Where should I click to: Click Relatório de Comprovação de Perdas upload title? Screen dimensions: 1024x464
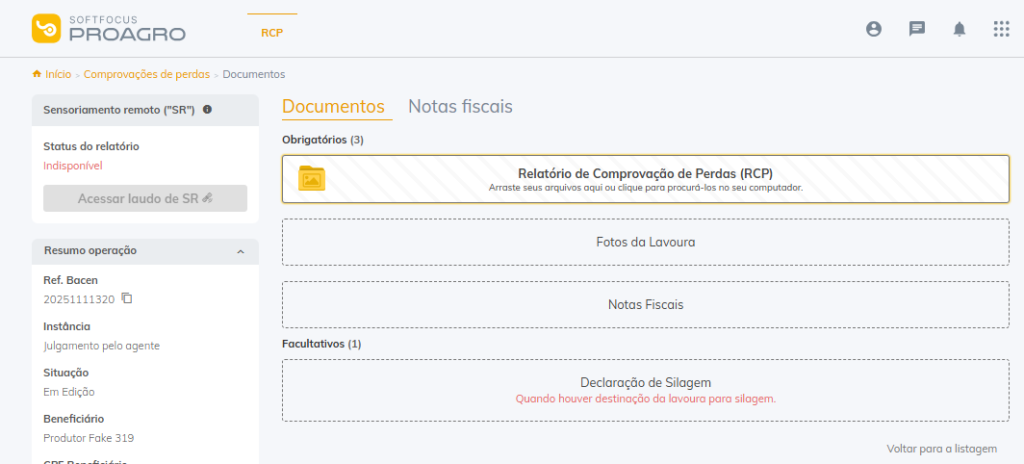645,172
